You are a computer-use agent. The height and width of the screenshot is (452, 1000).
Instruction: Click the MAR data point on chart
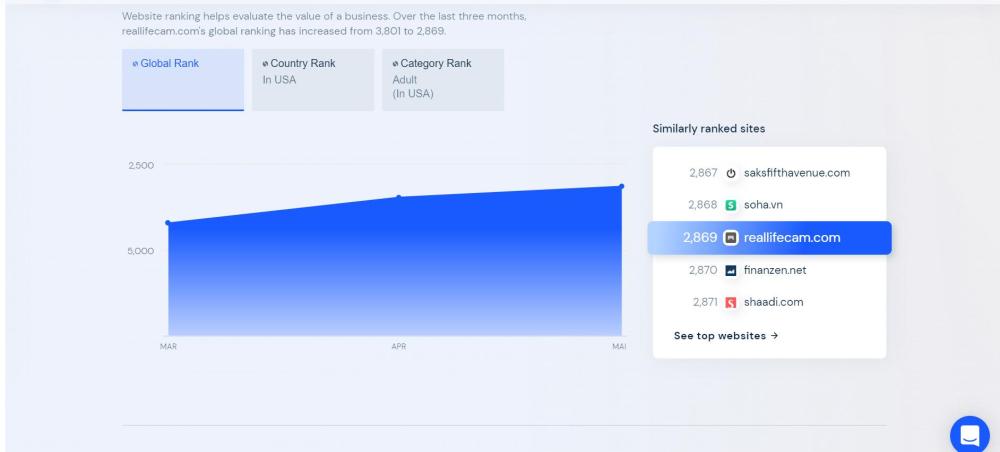pyautogui.click(x=168, y=223)
